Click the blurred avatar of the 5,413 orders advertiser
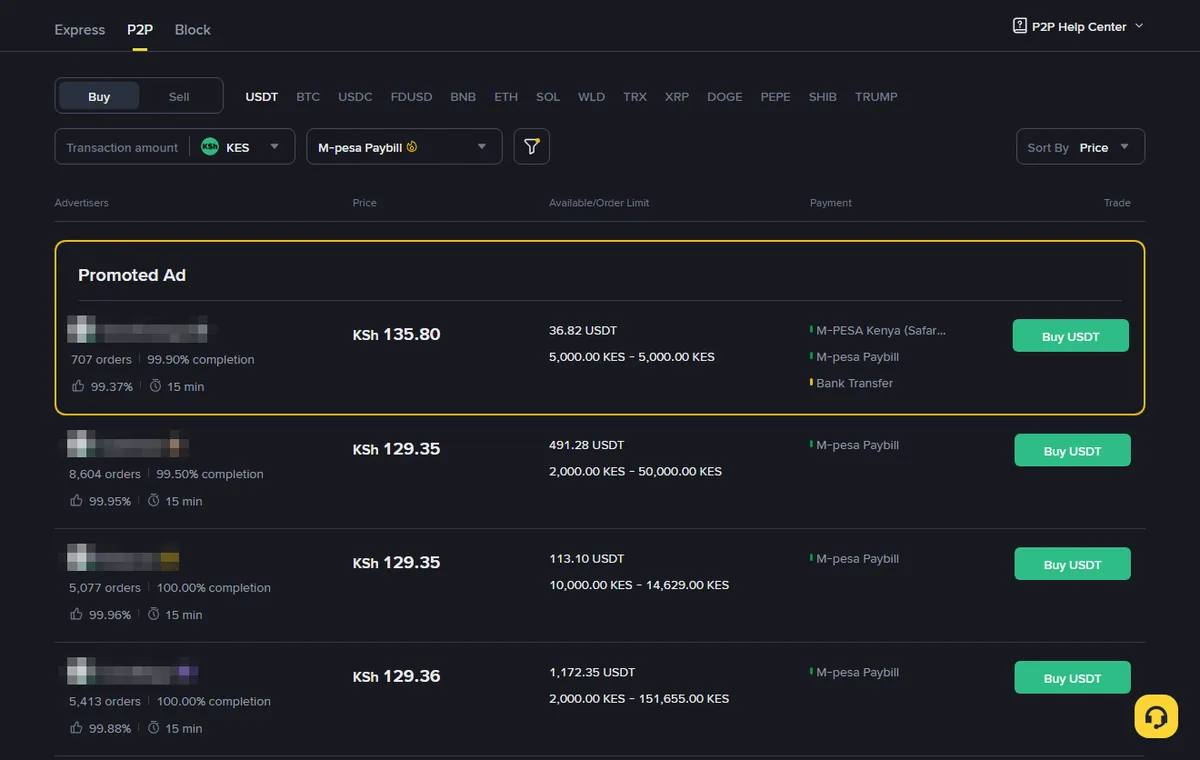 tap(81, 671)
